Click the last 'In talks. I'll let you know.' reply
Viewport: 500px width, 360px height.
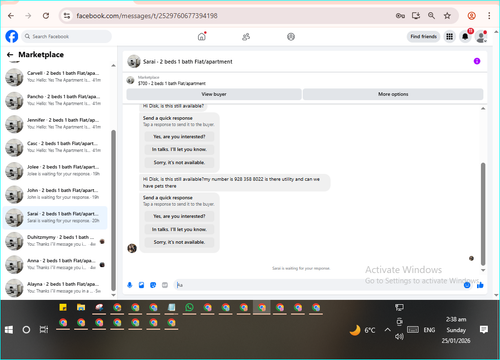click(x=179, y=229)
